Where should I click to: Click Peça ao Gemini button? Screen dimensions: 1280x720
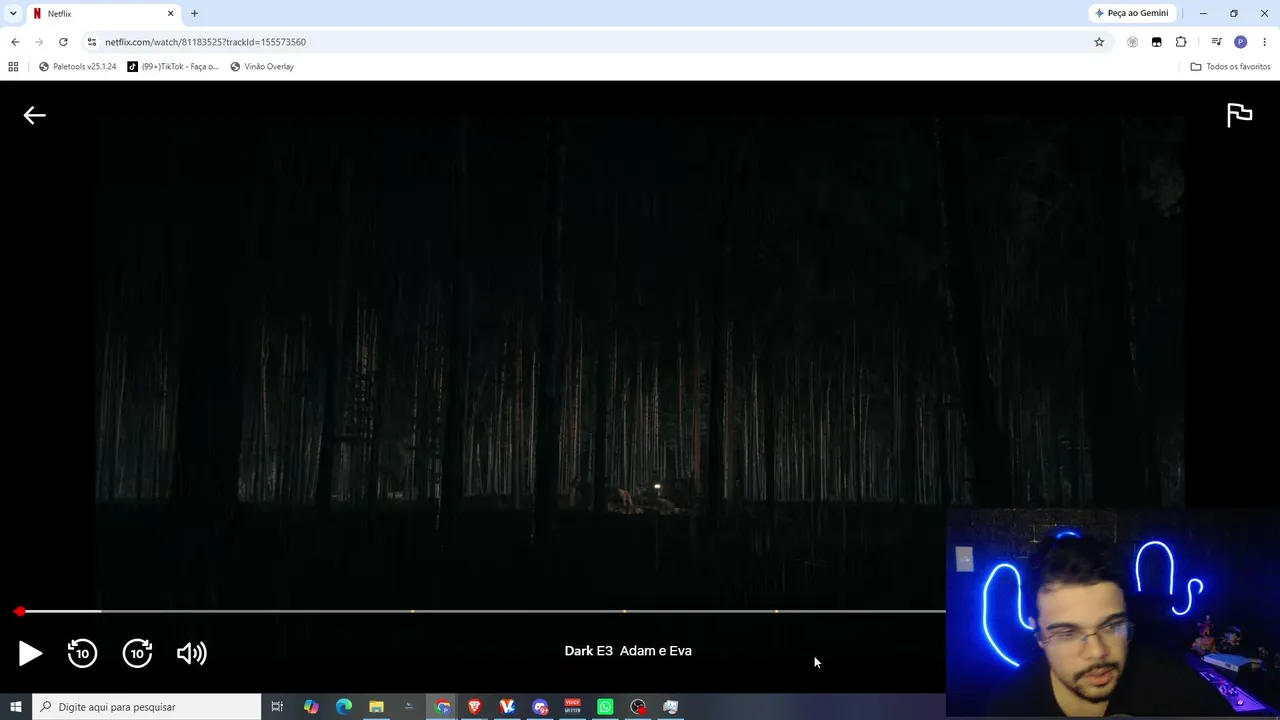[x=1131, y=14]
